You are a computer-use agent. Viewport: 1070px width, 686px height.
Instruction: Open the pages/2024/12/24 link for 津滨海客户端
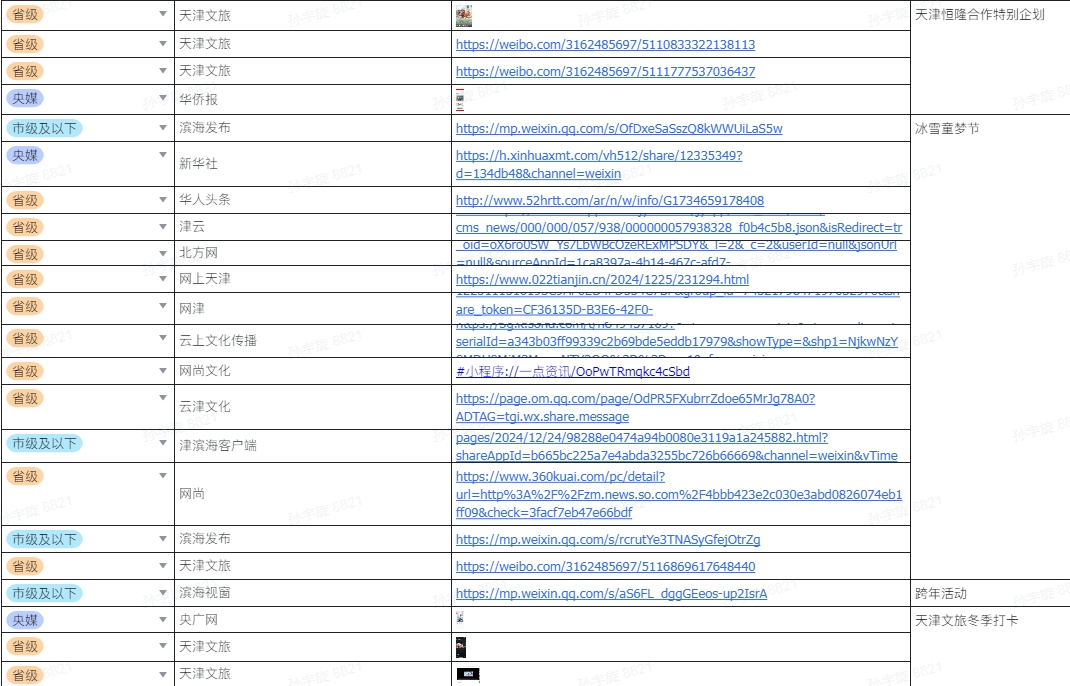tap(677, 446)
